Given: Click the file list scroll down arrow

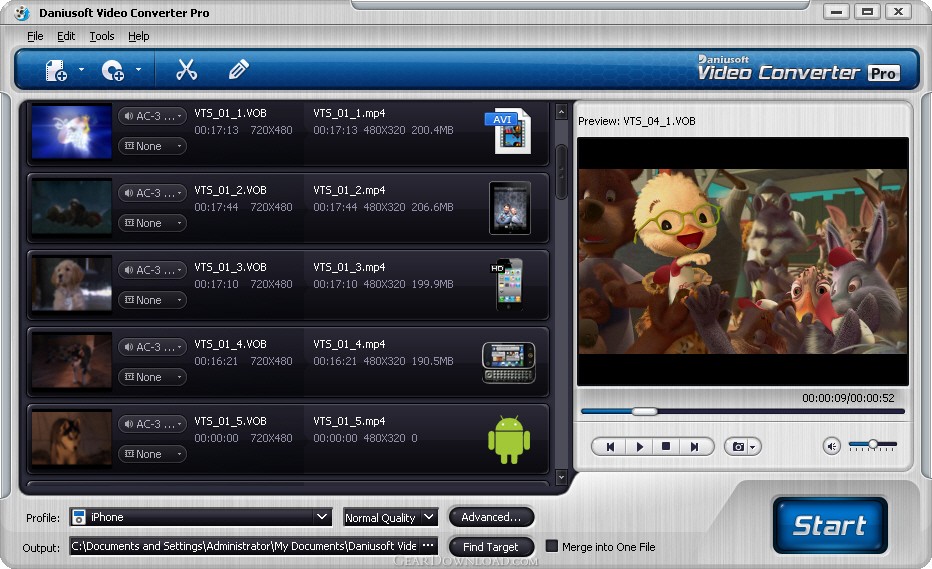Looking at the screenshot, I should pos(561,477).
